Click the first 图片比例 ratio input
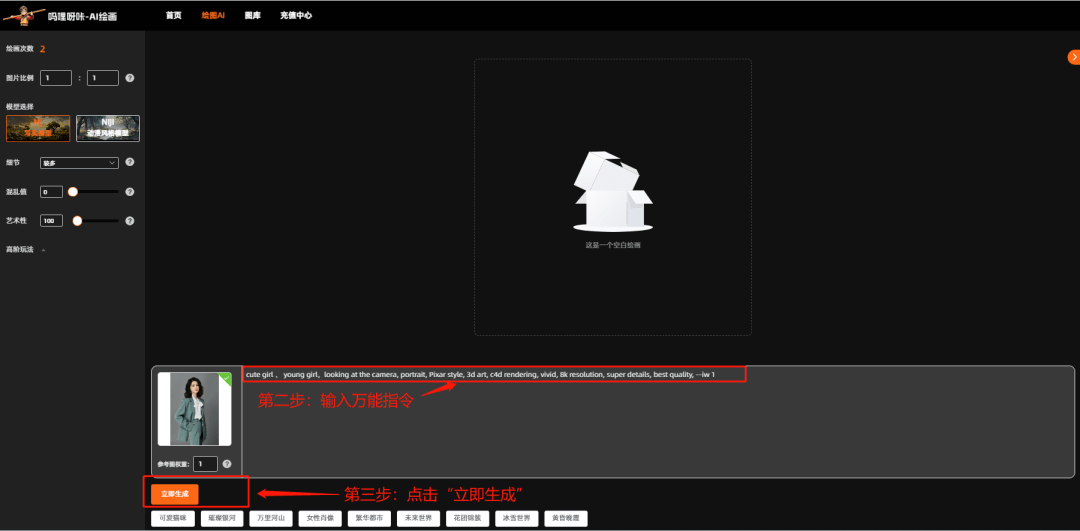This screenshot has width=1080, height=531. [x=56, y=78]
